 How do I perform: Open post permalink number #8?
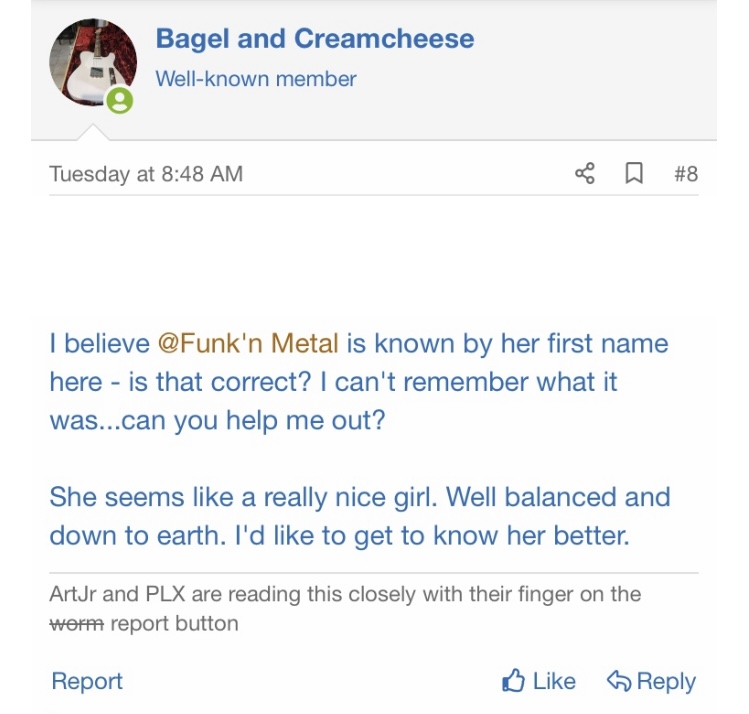686,174
